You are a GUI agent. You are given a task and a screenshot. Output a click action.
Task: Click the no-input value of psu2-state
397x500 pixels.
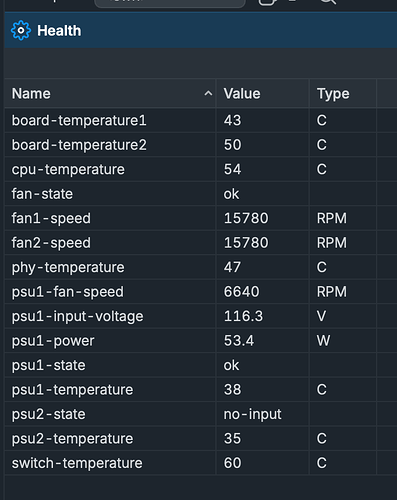[x=252, y=415]
